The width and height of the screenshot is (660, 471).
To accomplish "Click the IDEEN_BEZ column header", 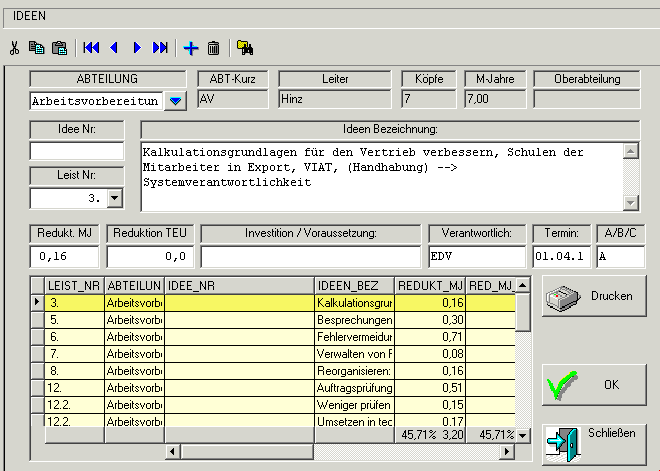I will [x=354, y=286].
